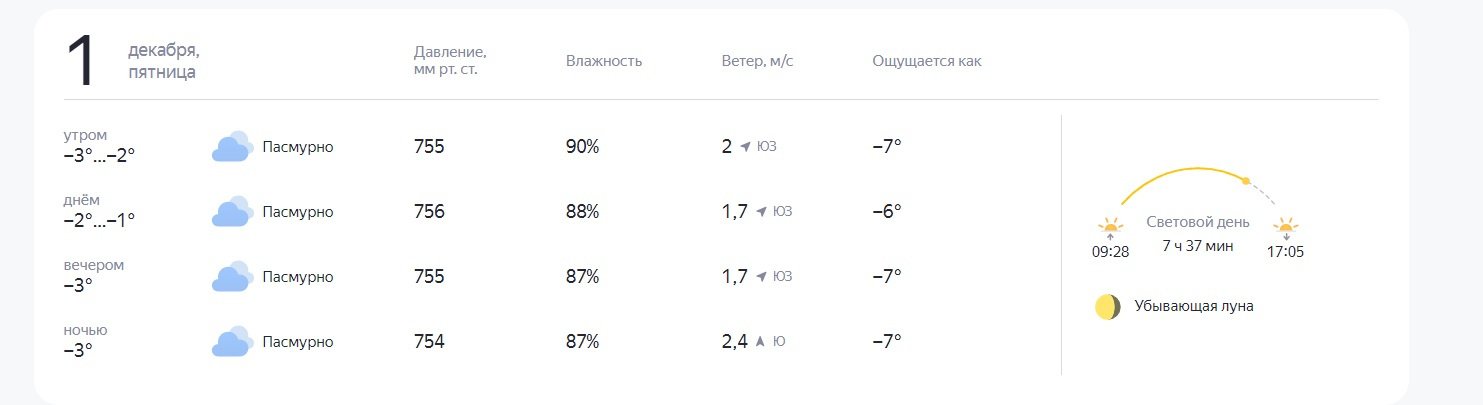Click the Влажность column header

pos(604,61)
